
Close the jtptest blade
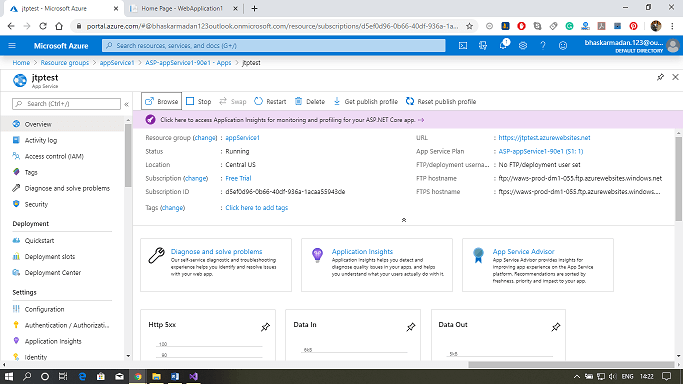point(675,77)
